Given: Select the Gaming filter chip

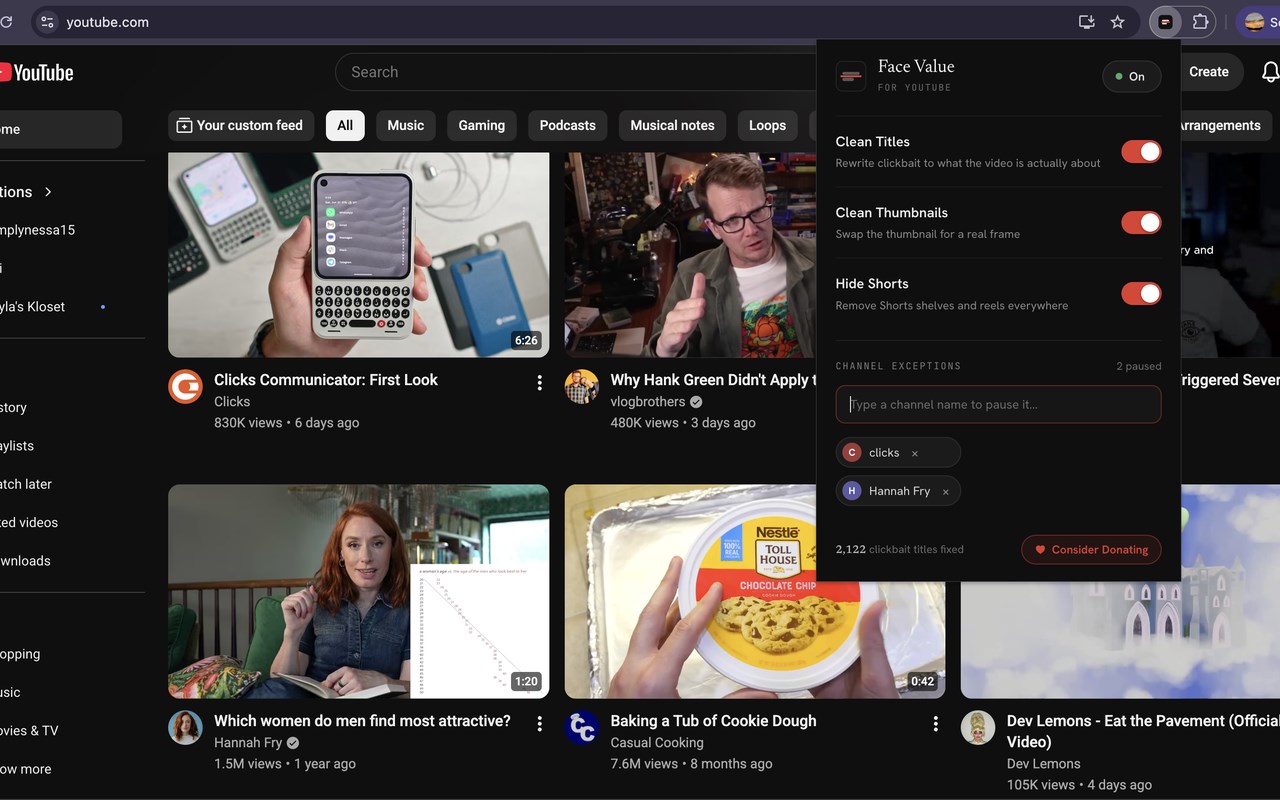Looking at the screenshot, I should 482,125.
